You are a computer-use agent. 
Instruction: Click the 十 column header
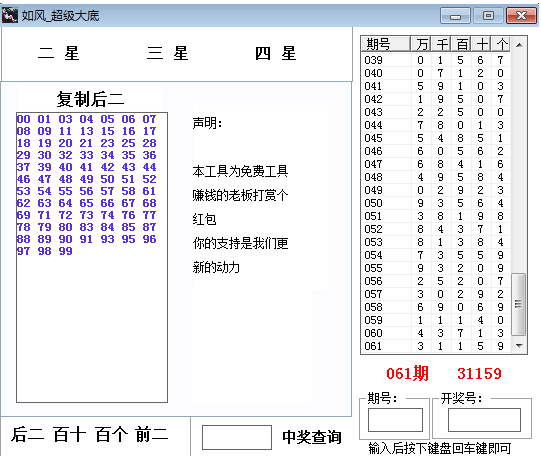[481, 44]
